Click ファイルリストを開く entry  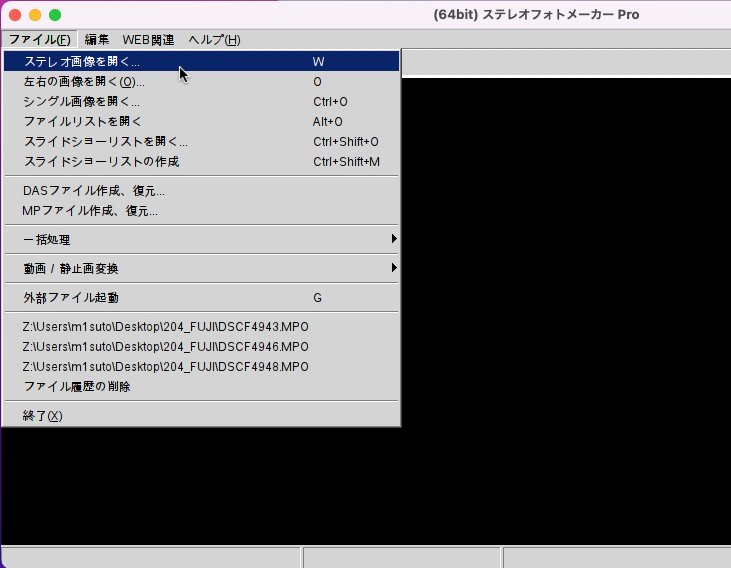(x=201, y=122)
